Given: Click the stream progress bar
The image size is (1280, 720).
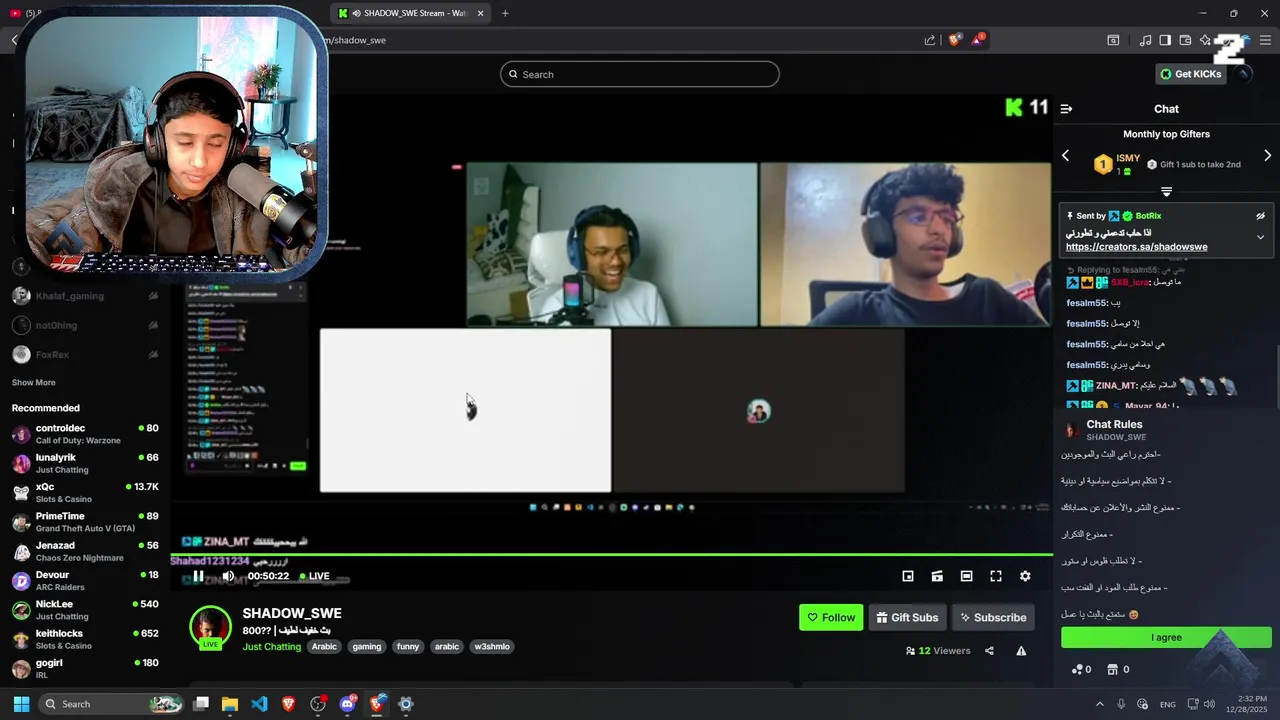Looking at the screenshot, I should pyautogui.click(x=611, y=555).
